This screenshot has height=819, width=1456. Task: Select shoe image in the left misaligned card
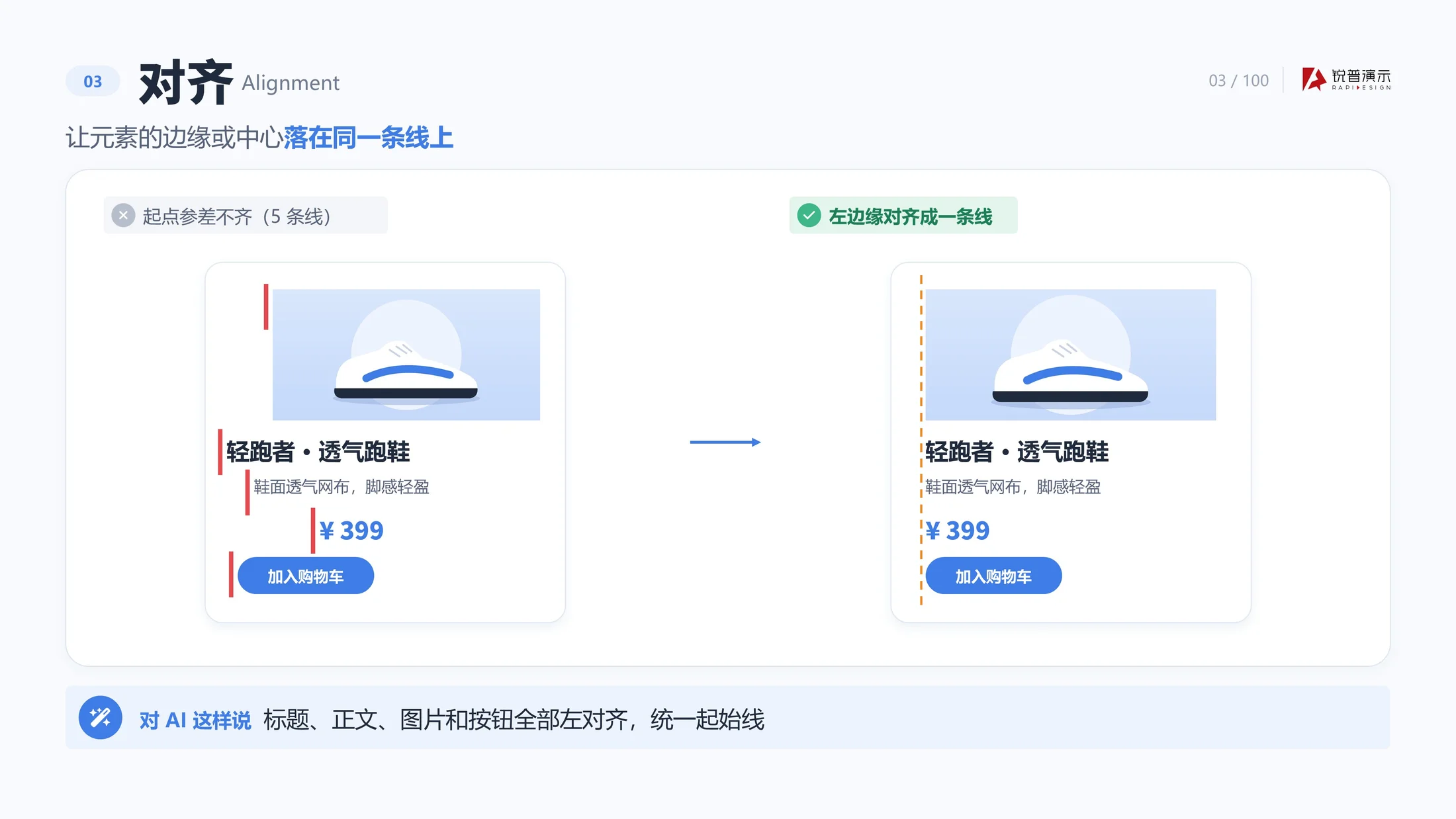click(406, 355)
